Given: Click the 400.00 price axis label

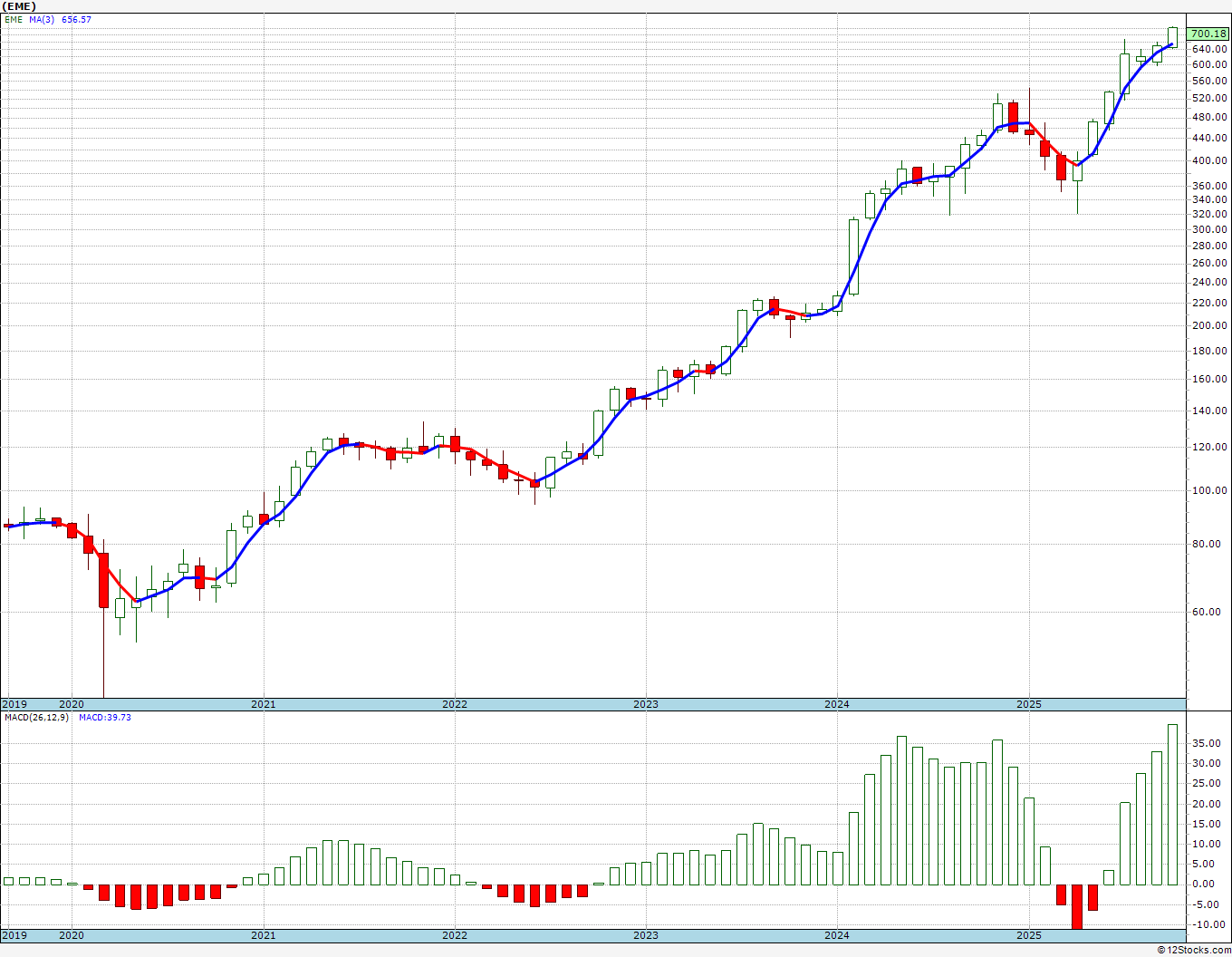Looking at the screenshot, I should pyautogui.click(x=1209, y=160).
